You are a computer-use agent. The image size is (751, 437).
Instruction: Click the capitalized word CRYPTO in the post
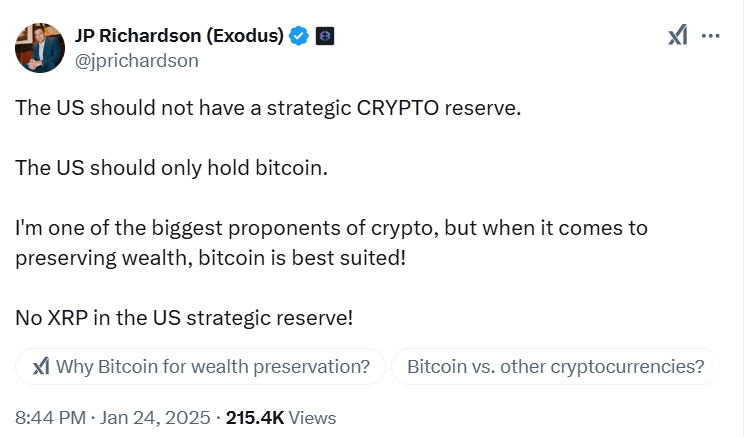(x=398, y=108)
